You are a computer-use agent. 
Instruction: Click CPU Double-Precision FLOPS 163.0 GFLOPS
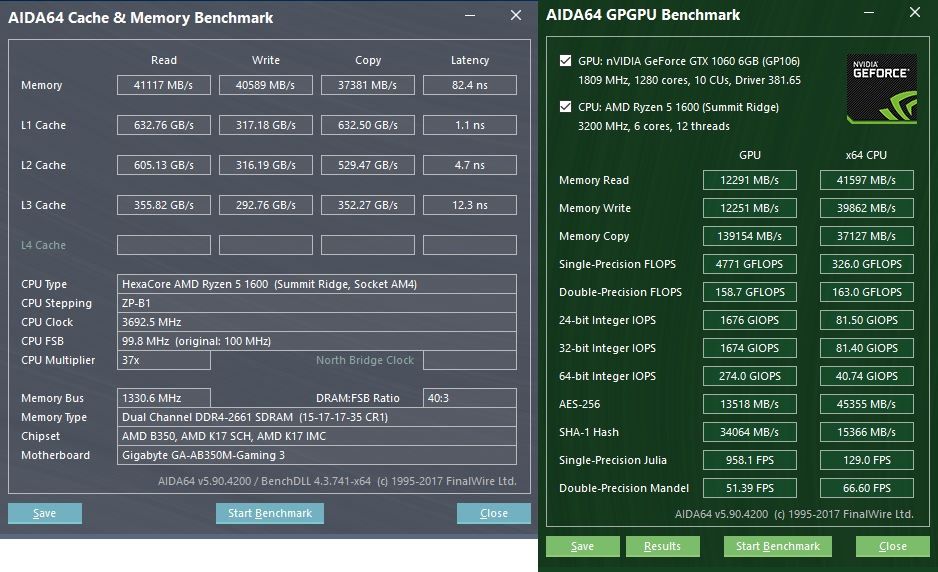pos(866,292)
